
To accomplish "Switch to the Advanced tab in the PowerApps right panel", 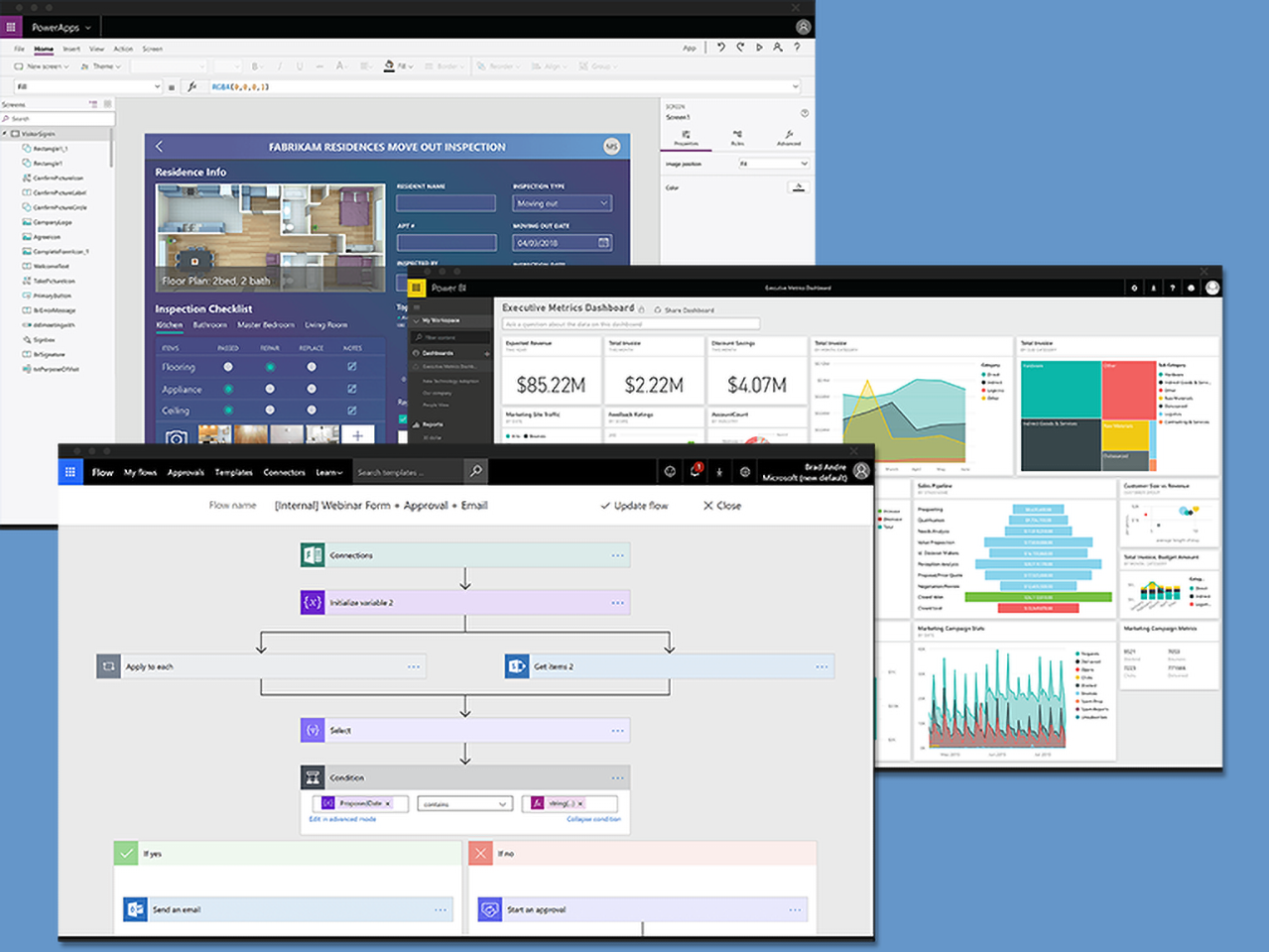I will click(x=789, y=138).
